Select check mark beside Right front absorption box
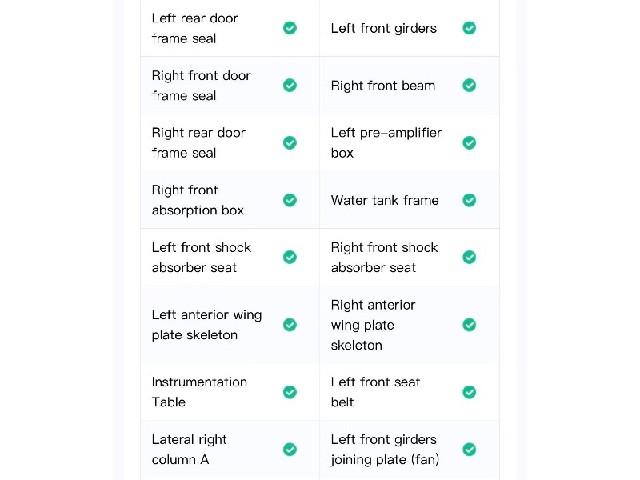 (290, 200)
